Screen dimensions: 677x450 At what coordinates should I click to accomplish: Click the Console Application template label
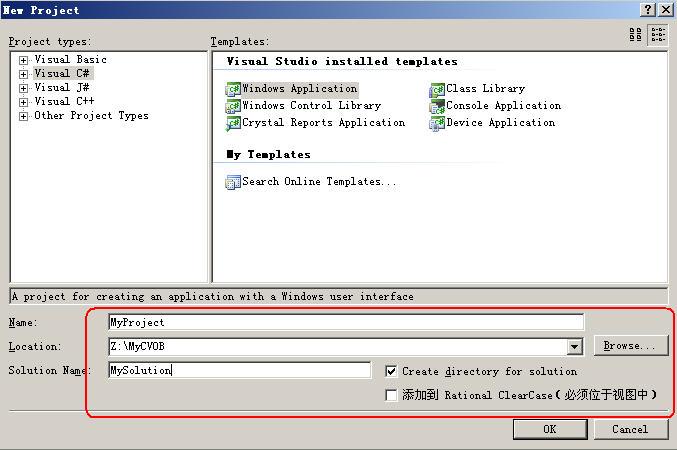(x=503, y=105)
